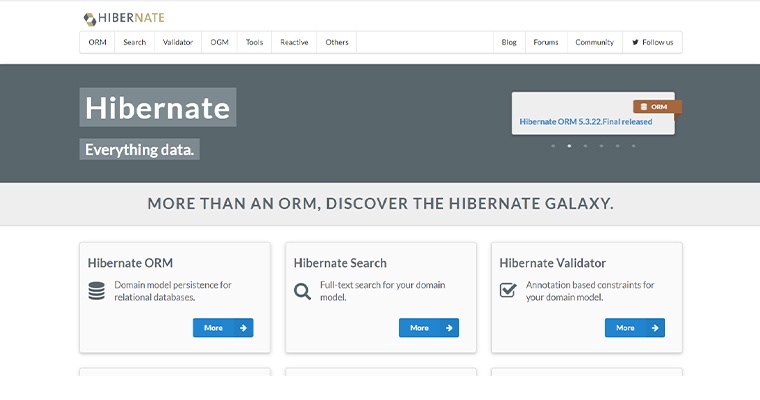
Task: Click 'Full-text search for your domain model' text
Action: (382, 291)
